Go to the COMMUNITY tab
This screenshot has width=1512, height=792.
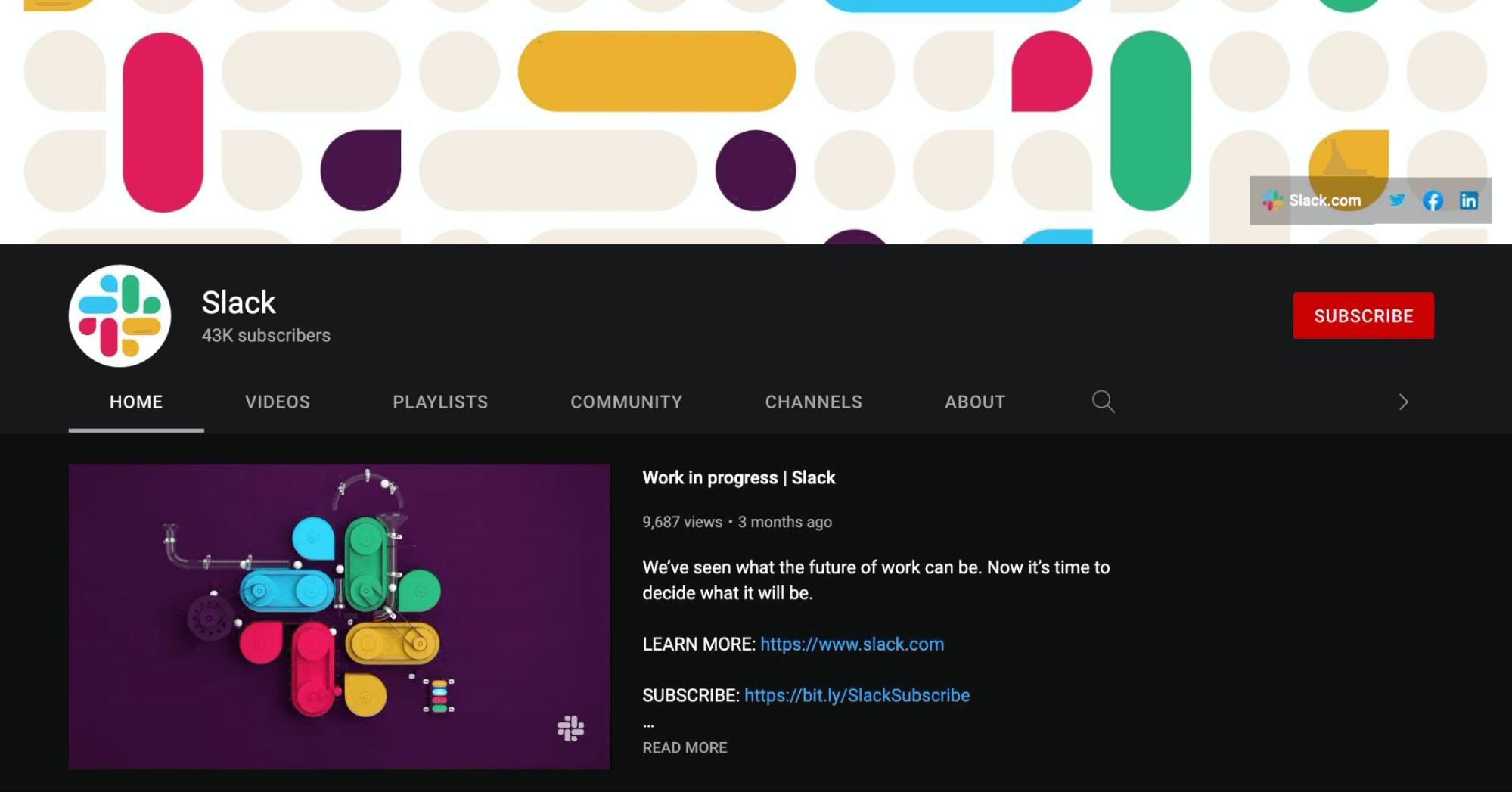tap(626, 402)
